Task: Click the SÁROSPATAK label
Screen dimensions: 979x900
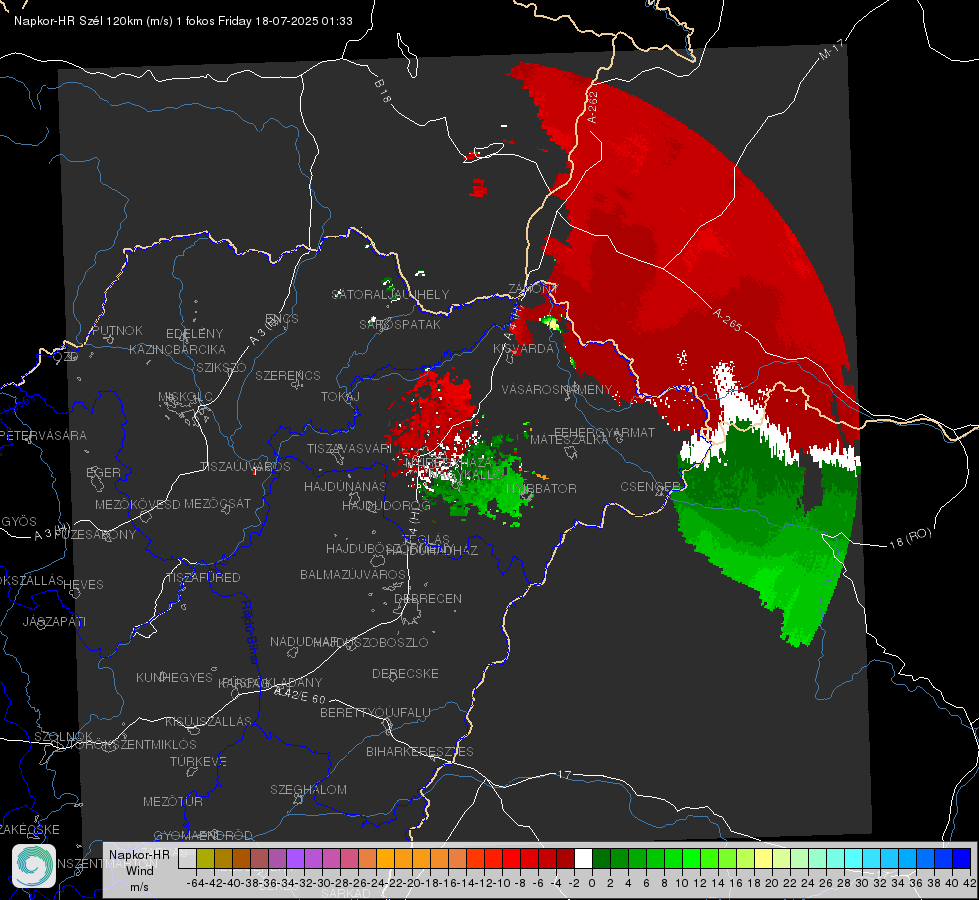Action: pyautogui.click(x=400, y=324)
